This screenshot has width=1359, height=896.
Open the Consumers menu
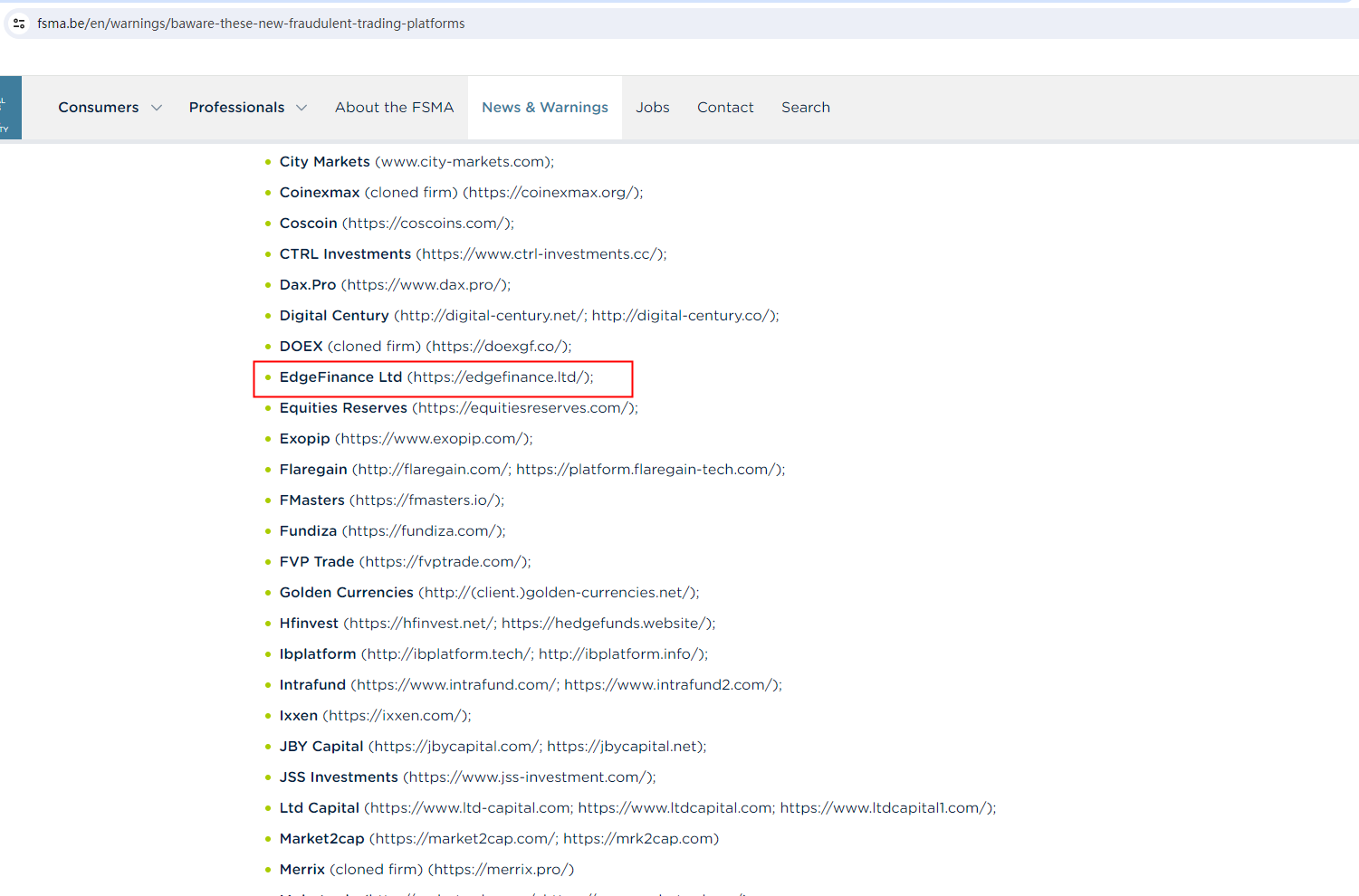pos(99,108)
